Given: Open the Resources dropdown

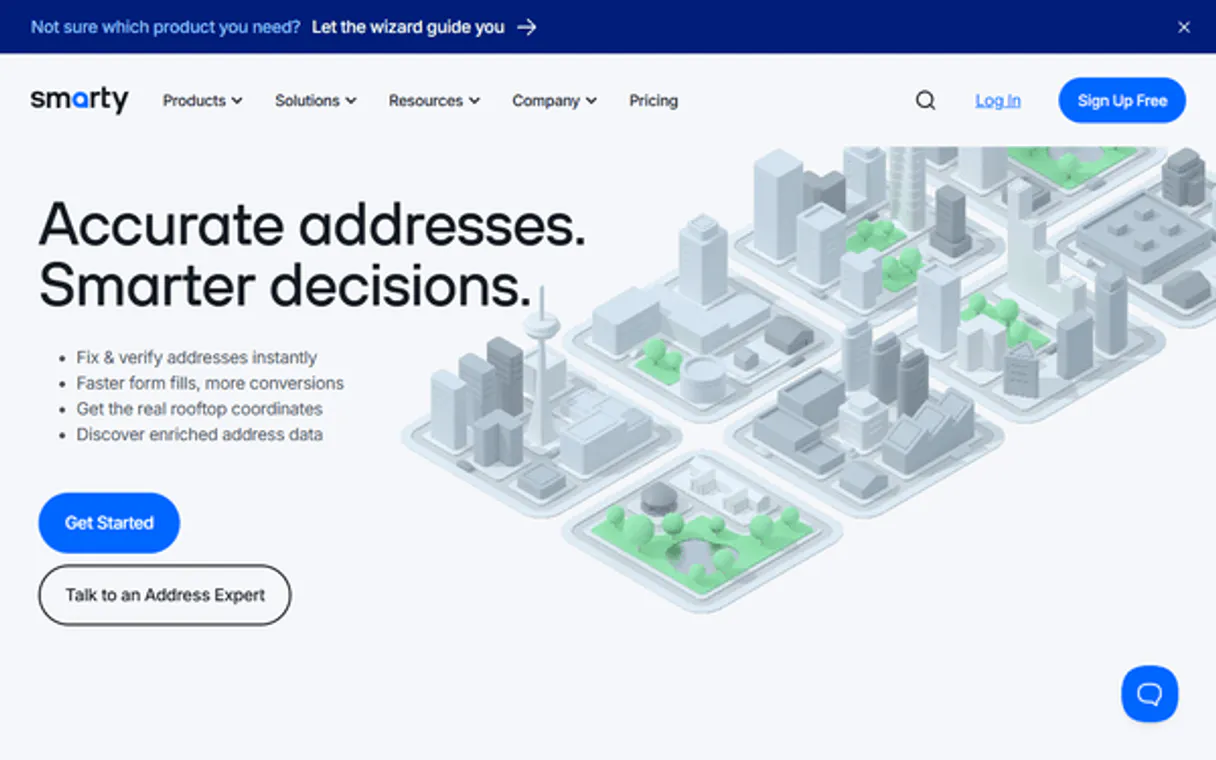Looking at the screenshot, I should 434,100.
